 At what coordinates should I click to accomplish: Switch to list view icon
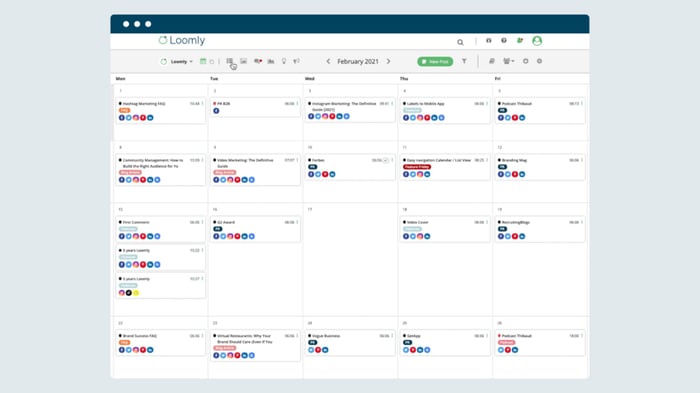pos(229,61)
